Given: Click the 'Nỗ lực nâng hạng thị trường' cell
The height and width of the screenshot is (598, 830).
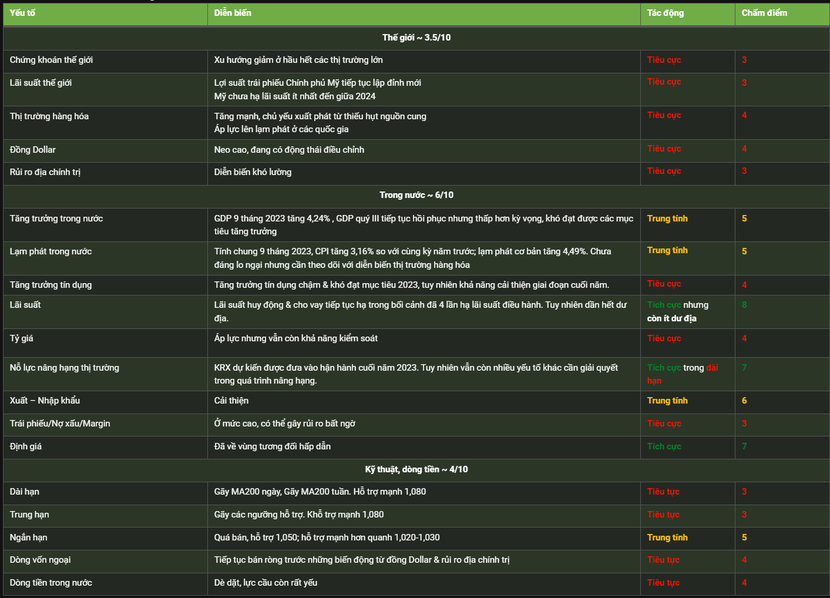Looking at the screenshot, I should coord(105,374).
